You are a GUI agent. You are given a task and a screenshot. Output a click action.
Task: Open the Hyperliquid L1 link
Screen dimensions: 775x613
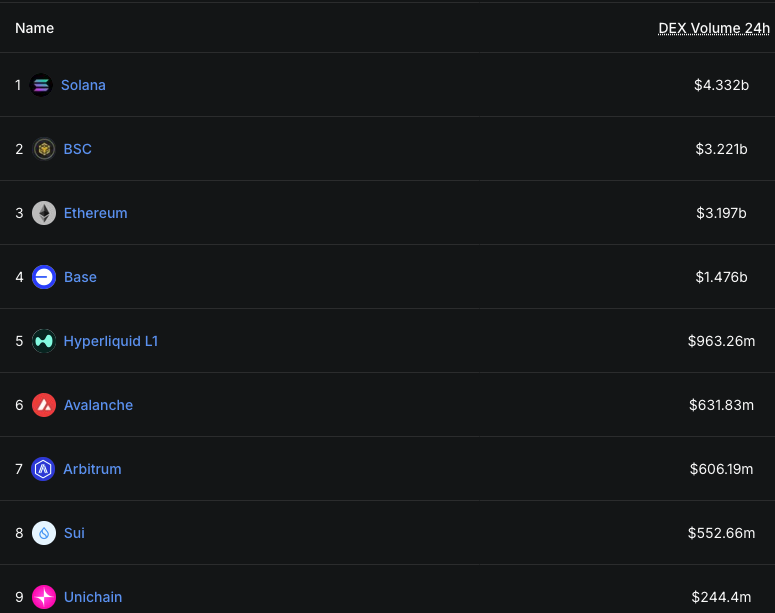tap(111, 341)
